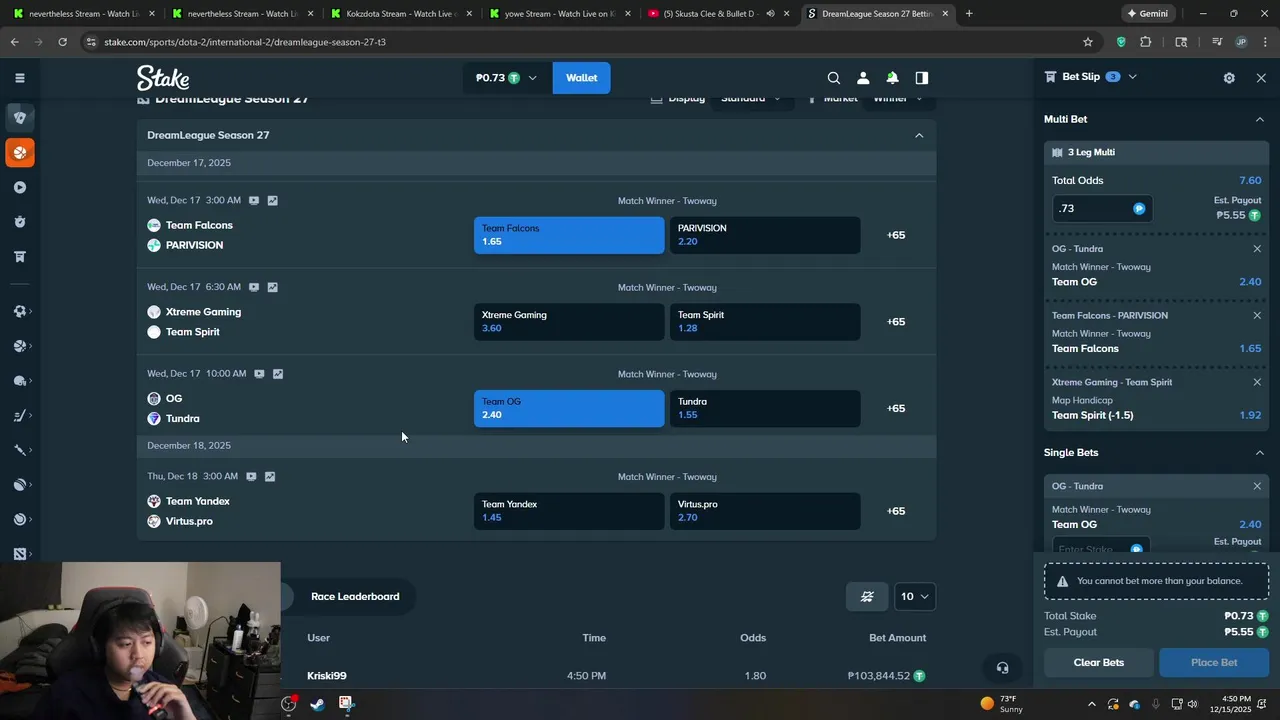Collapse the Multi Bet section
1280x720 pixels.
[1259, 119]
